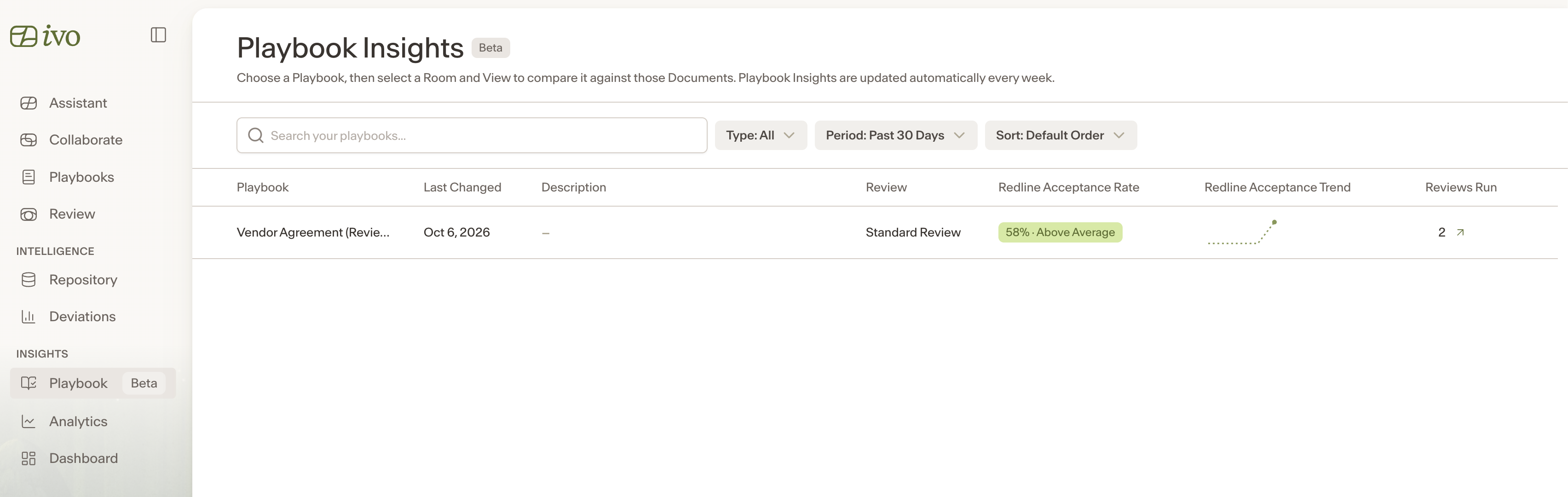Click the Assistant sidebar icon
The image size is (1568, 497).
[29, 103]
